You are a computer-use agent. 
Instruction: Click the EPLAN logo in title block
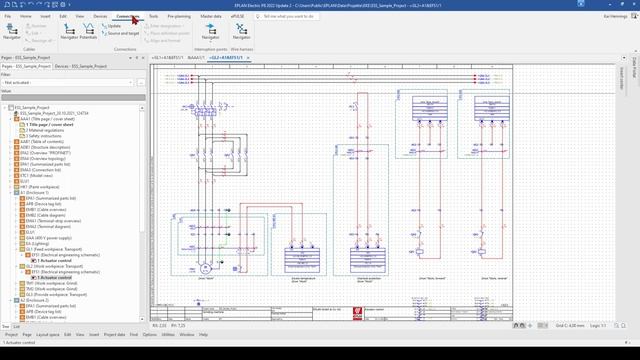coord(358,313)
